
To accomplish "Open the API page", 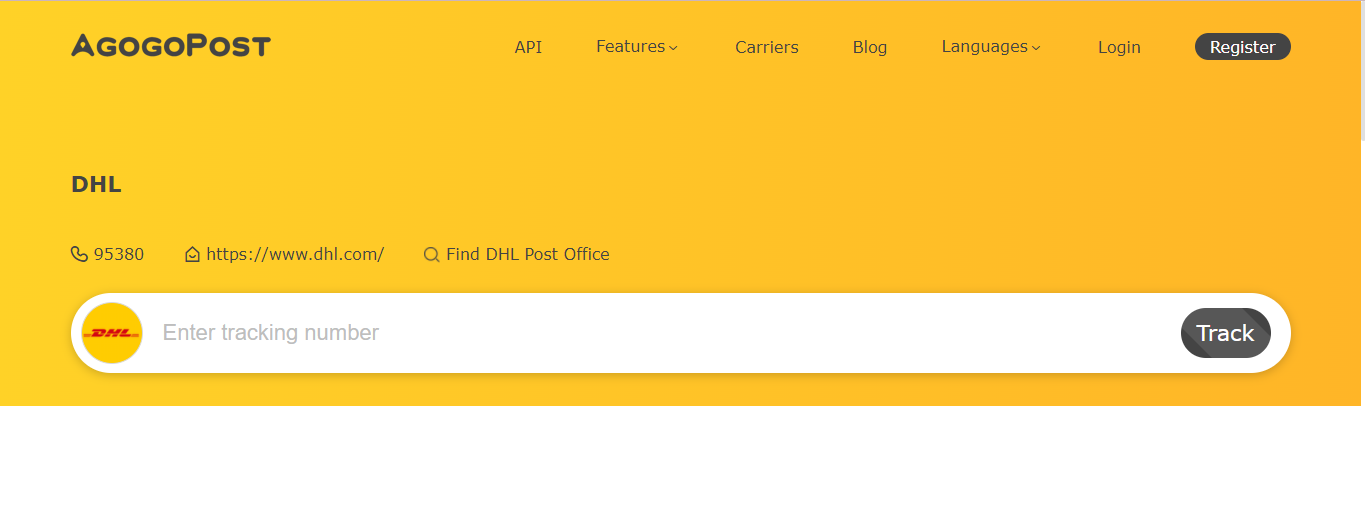I will pyautogui.click(x=528, y=47).
